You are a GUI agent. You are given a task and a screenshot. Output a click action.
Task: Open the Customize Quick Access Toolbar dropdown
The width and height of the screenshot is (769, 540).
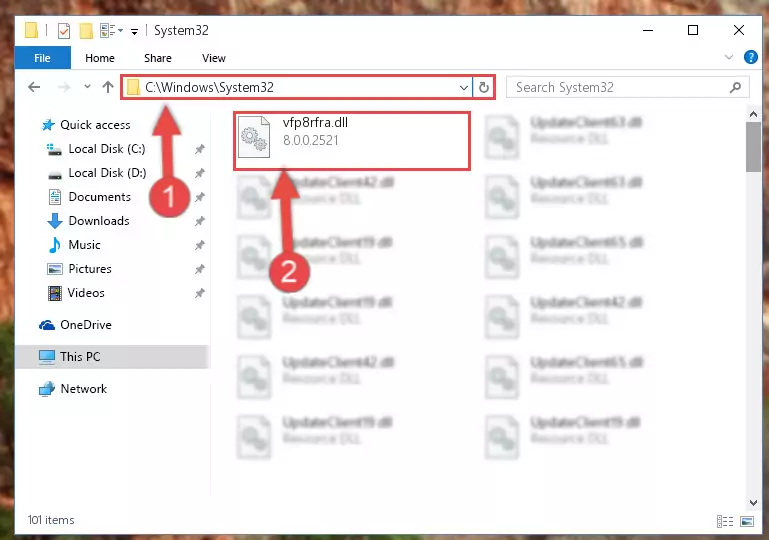pyautogui.click(x=134, y=31)
